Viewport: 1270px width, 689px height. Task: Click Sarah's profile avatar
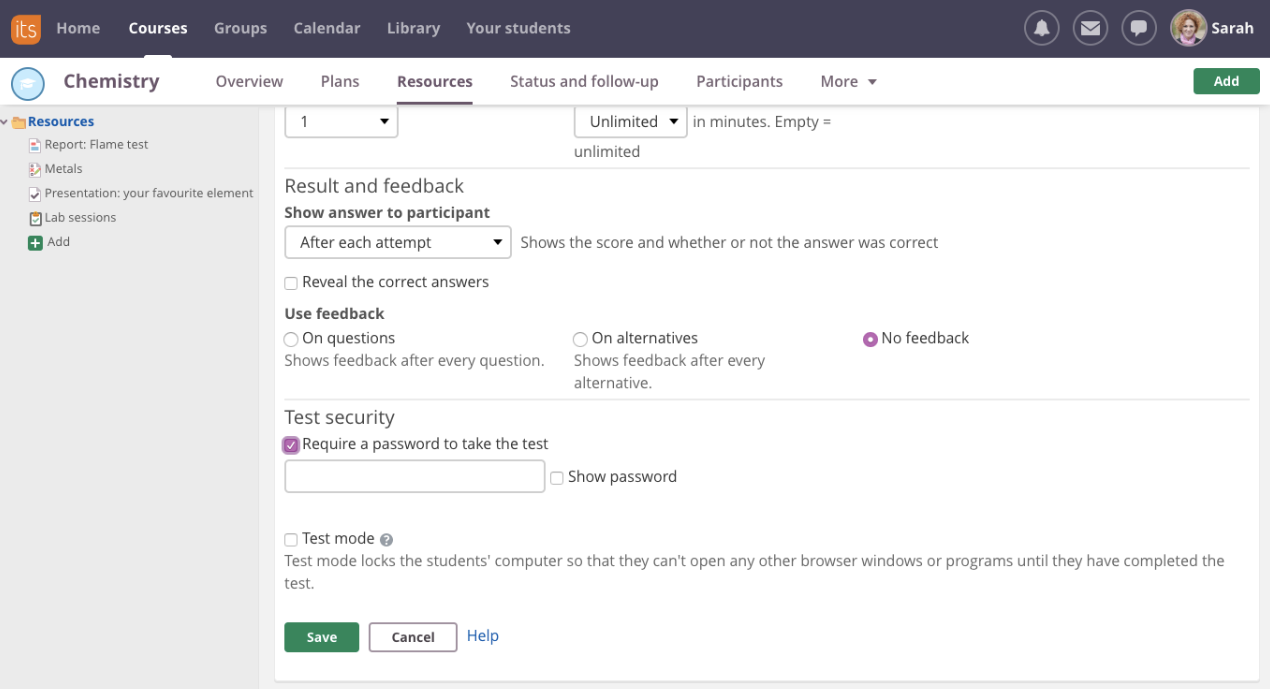1188,28
